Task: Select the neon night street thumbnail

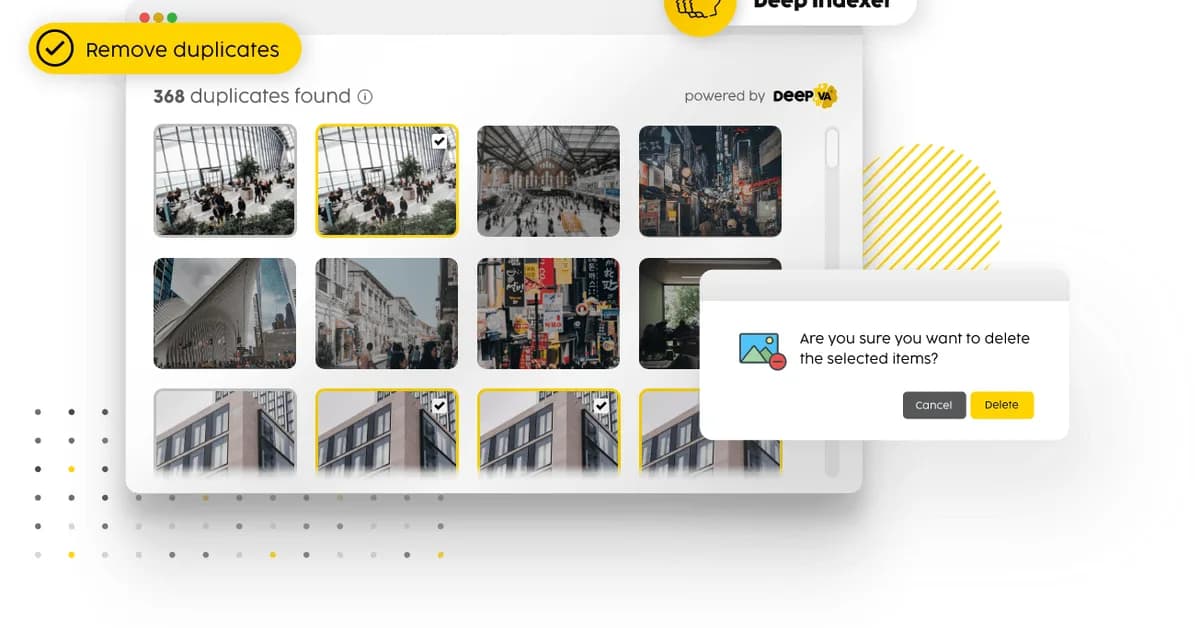Action: 710,181
